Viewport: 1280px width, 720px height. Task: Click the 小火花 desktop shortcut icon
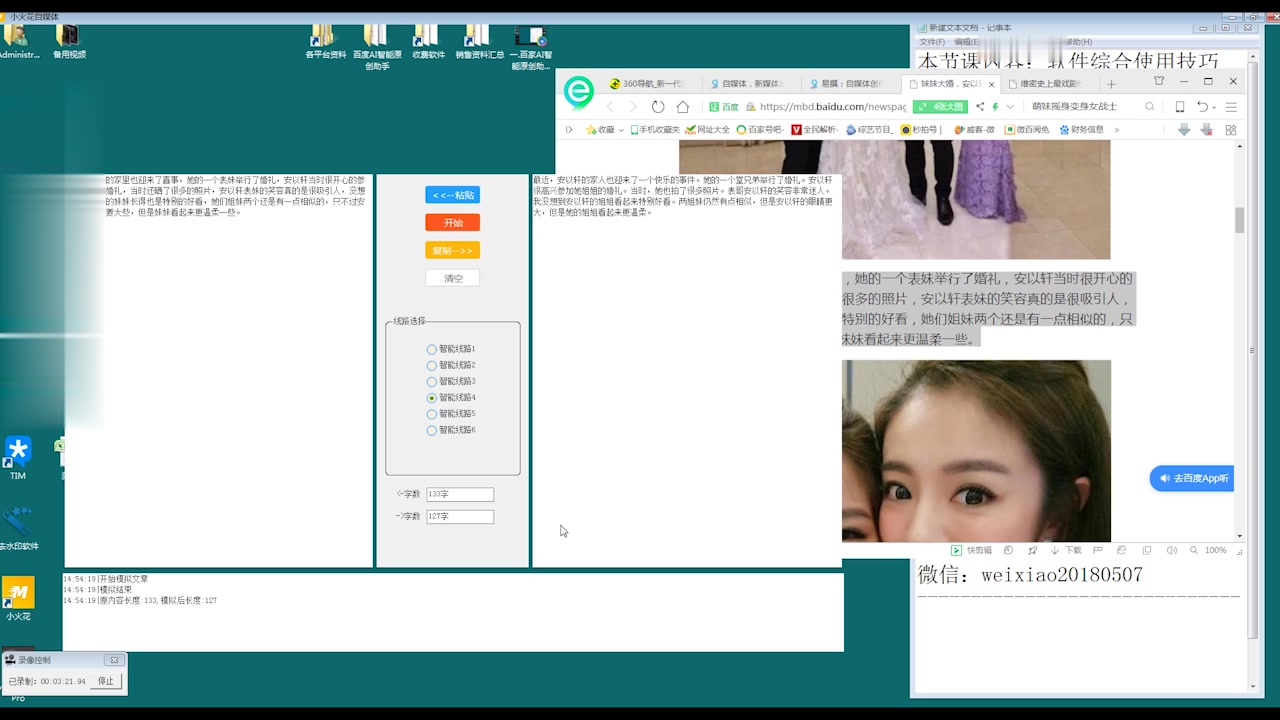click(18, 599)
